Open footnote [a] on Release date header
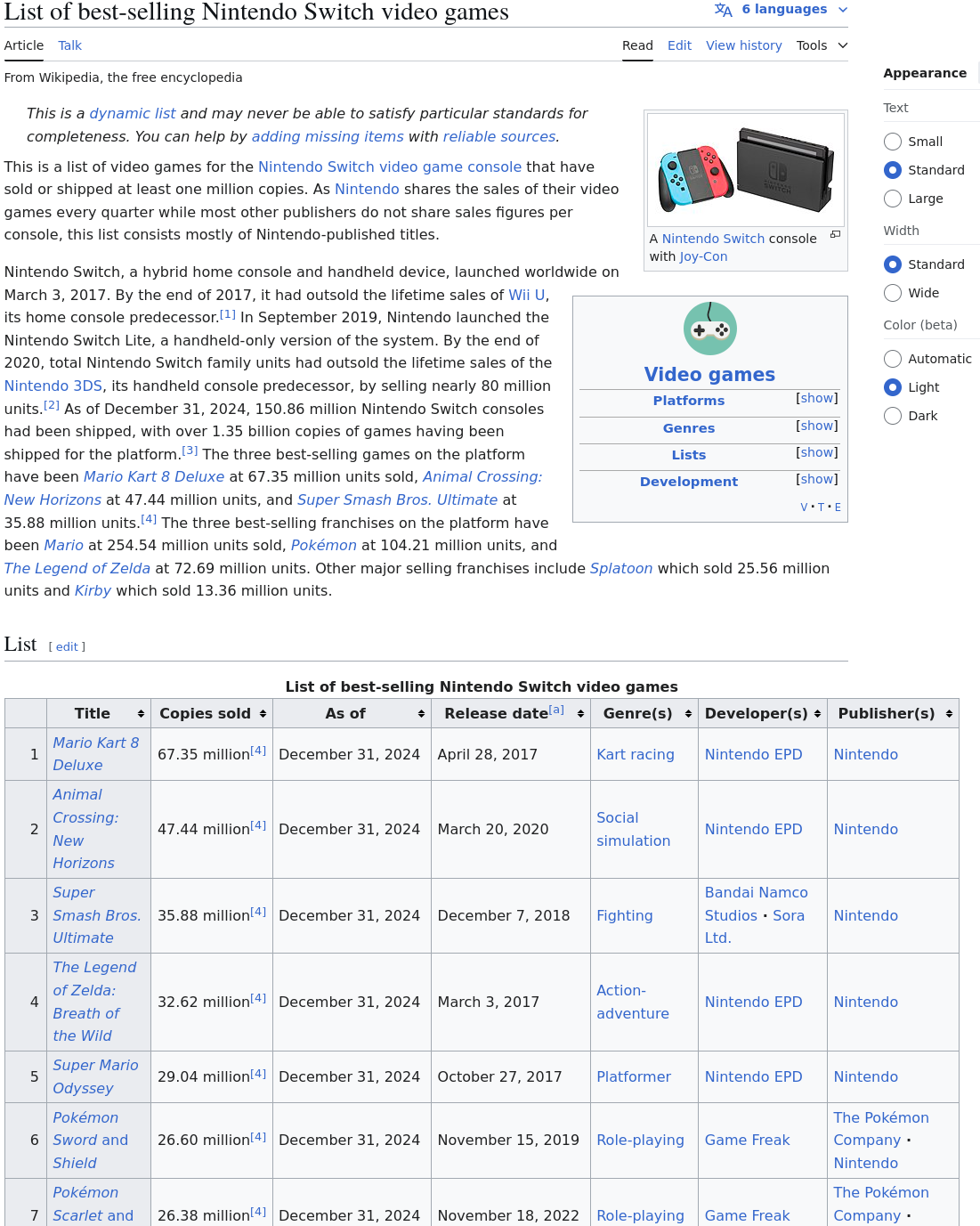Image resolution: width=980 pixels, height=1226 pixels. (556, 710)
